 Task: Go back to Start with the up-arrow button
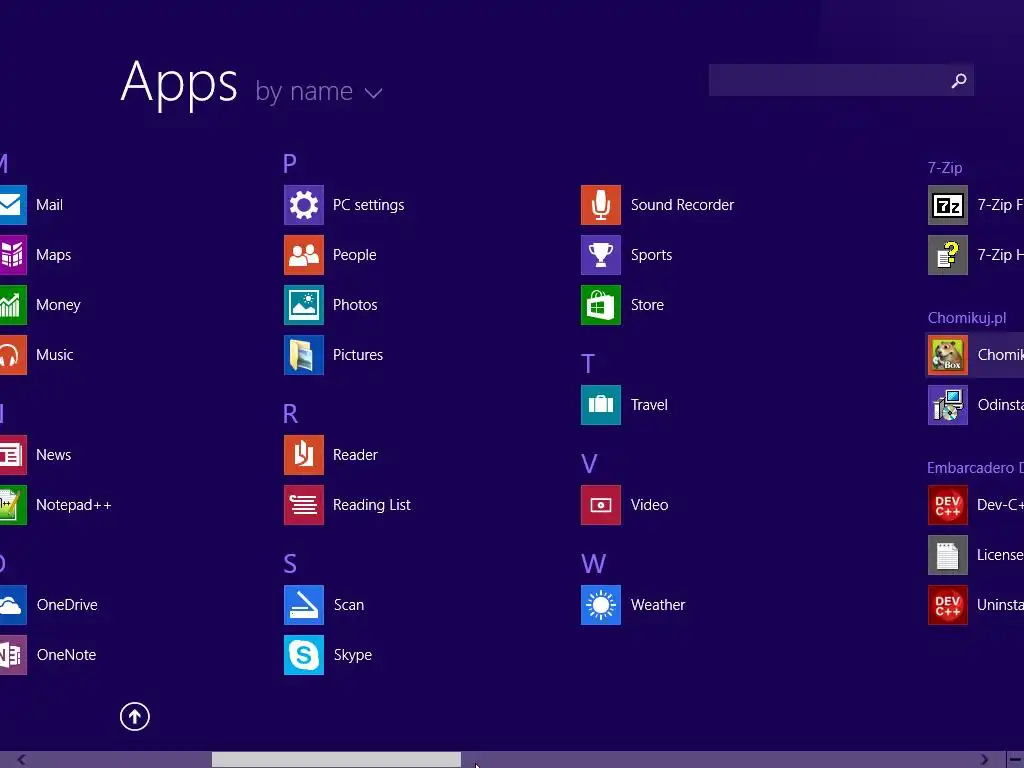[x=135, y=716]
